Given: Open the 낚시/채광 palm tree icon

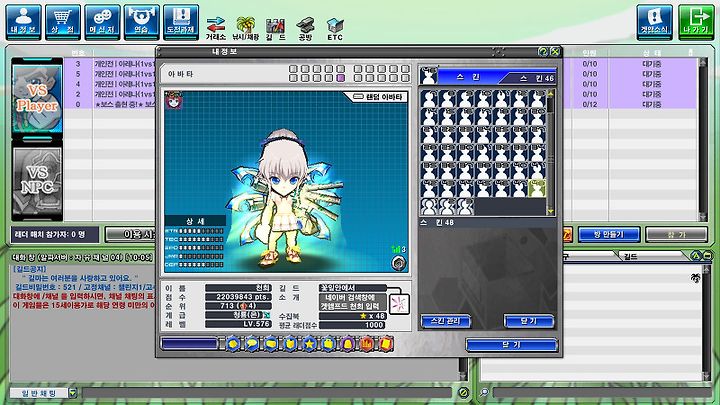Looking at the screenshot, I should pos(246,28).
